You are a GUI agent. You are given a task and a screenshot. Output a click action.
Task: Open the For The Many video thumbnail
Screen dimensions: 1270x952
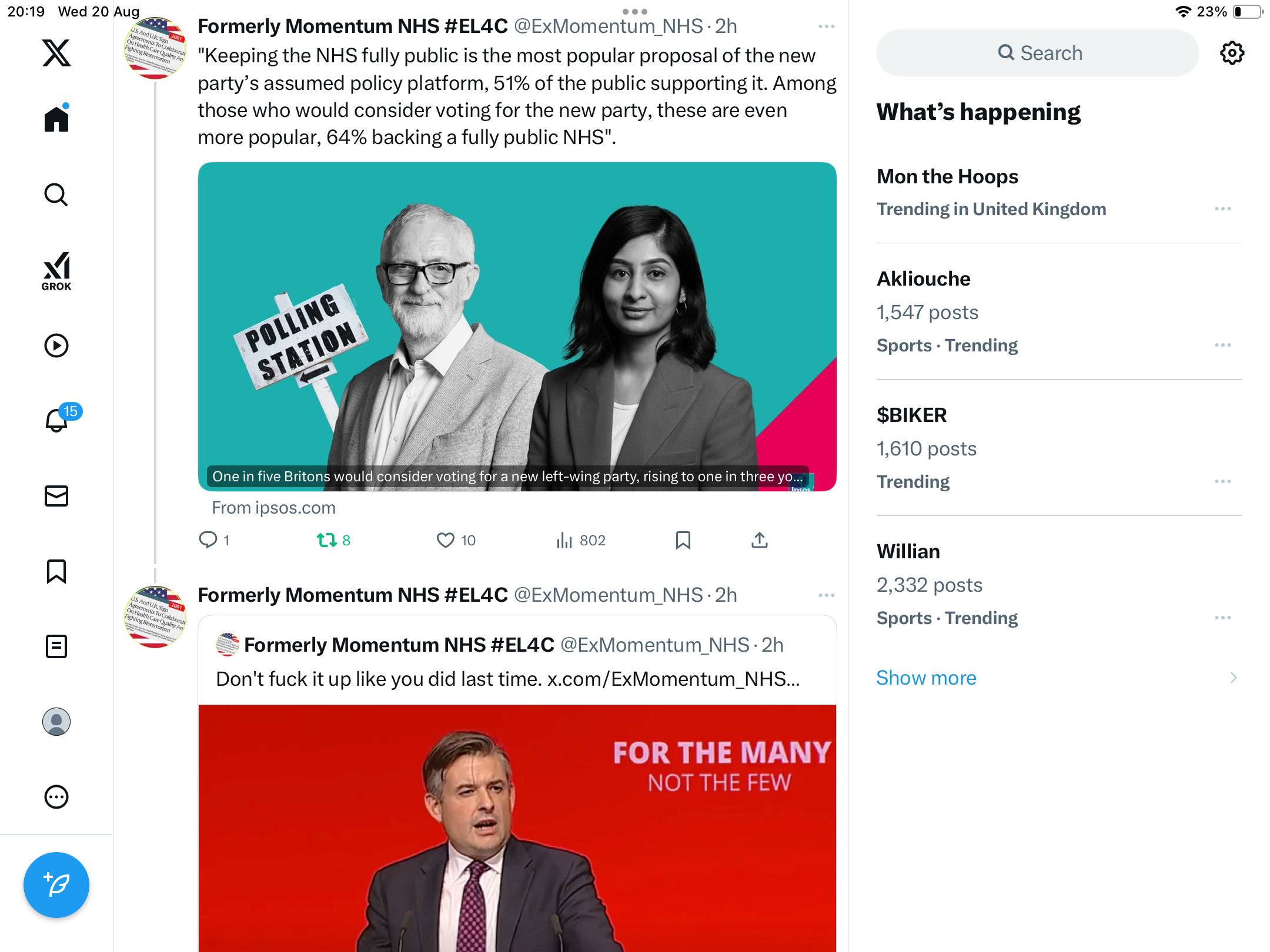(517, 829)
